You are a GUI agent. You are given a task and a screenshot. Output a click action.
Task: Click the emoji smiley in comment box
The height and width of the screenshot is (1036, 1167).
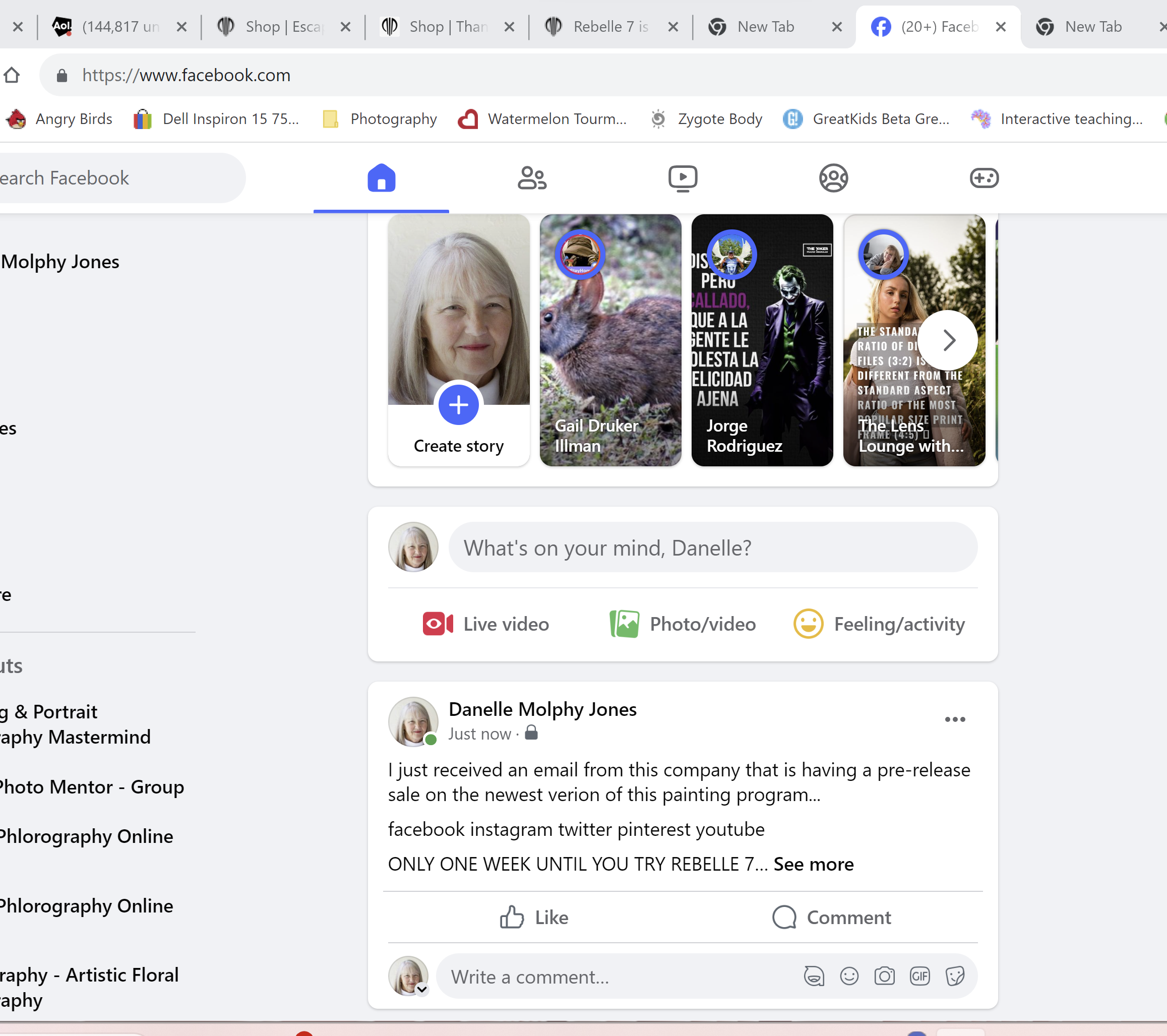849,976
